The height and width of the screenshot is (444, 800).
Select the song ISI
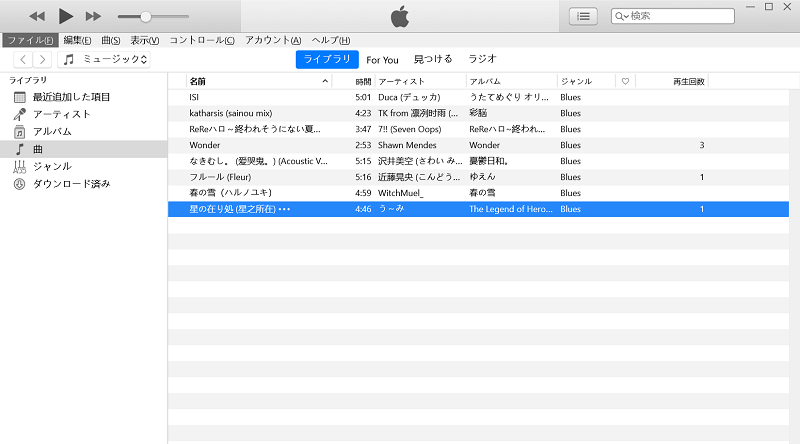[194, 97]
